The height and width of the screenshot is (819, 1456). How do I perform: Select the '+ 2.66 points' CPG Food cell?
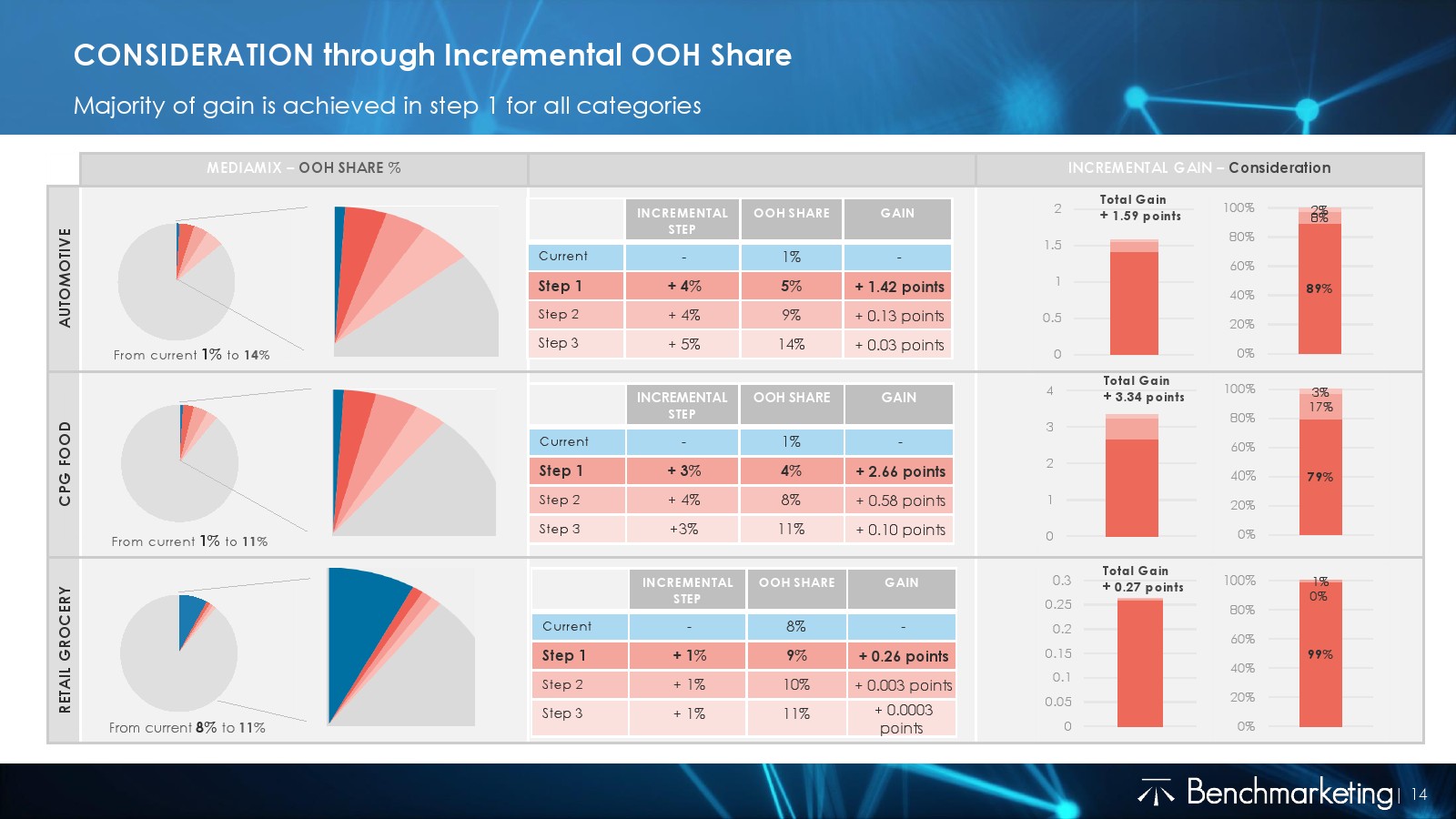(899, 471)
